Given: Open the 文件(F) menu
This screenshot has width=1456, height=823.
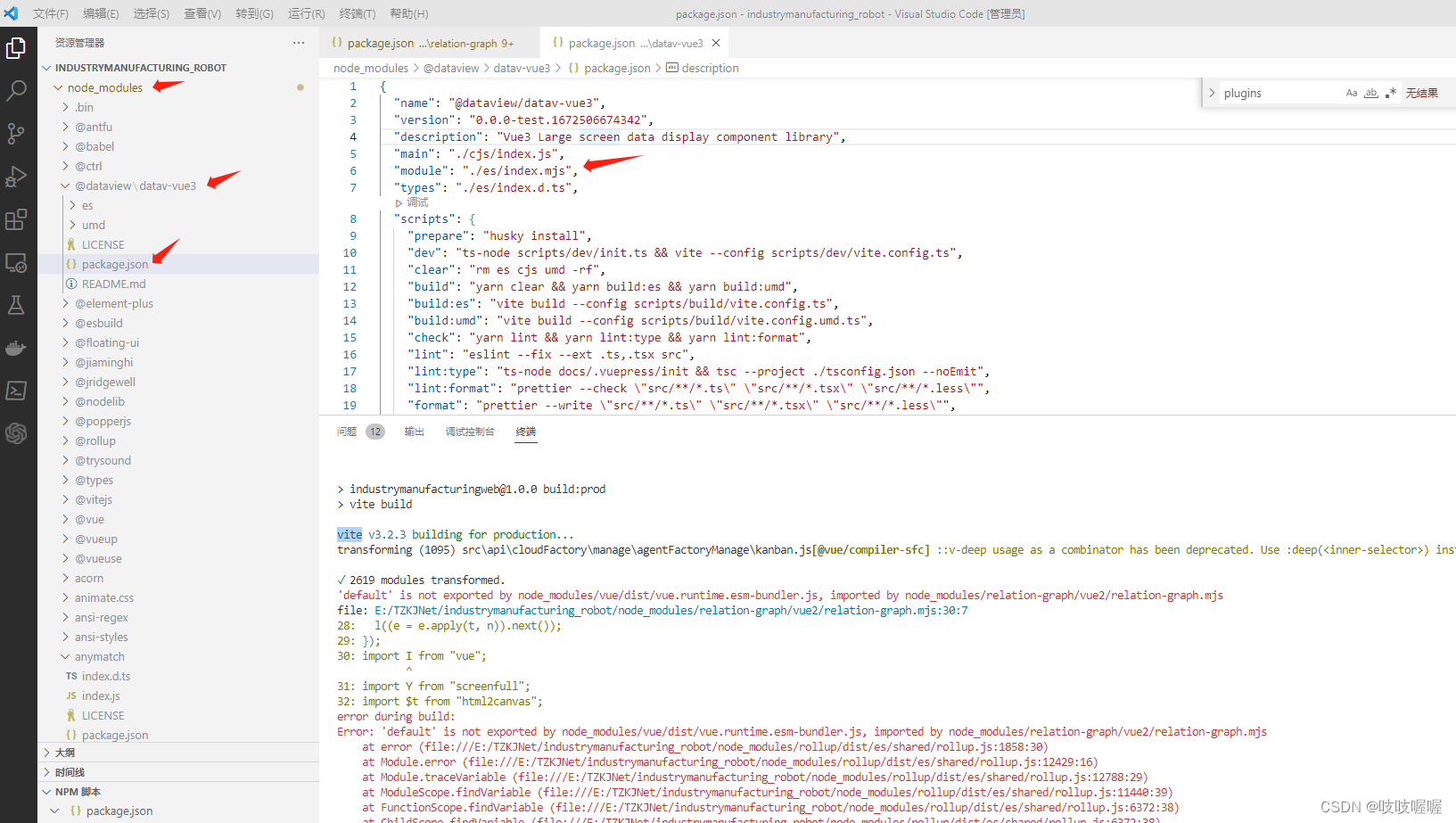Looking at the screenshot, I should click(x=51, y=13).
